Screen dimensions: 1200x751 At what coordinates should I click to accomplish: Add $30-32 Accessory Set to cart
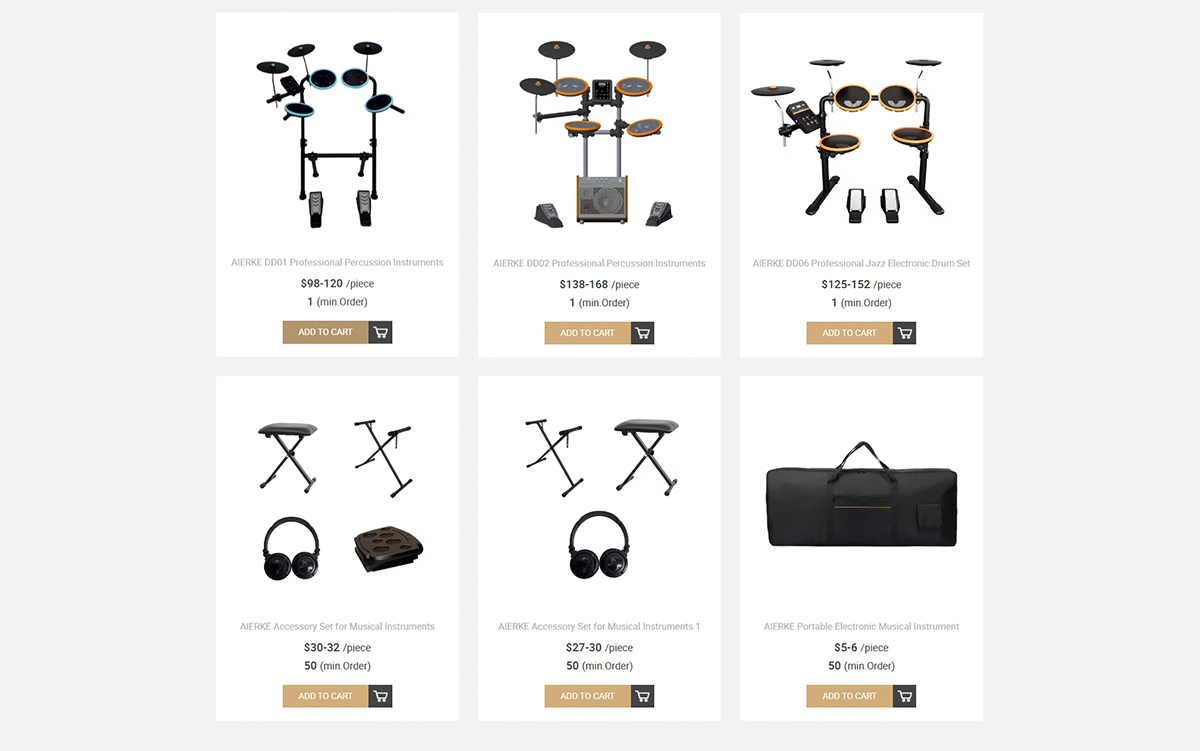(x=325, y=696)
